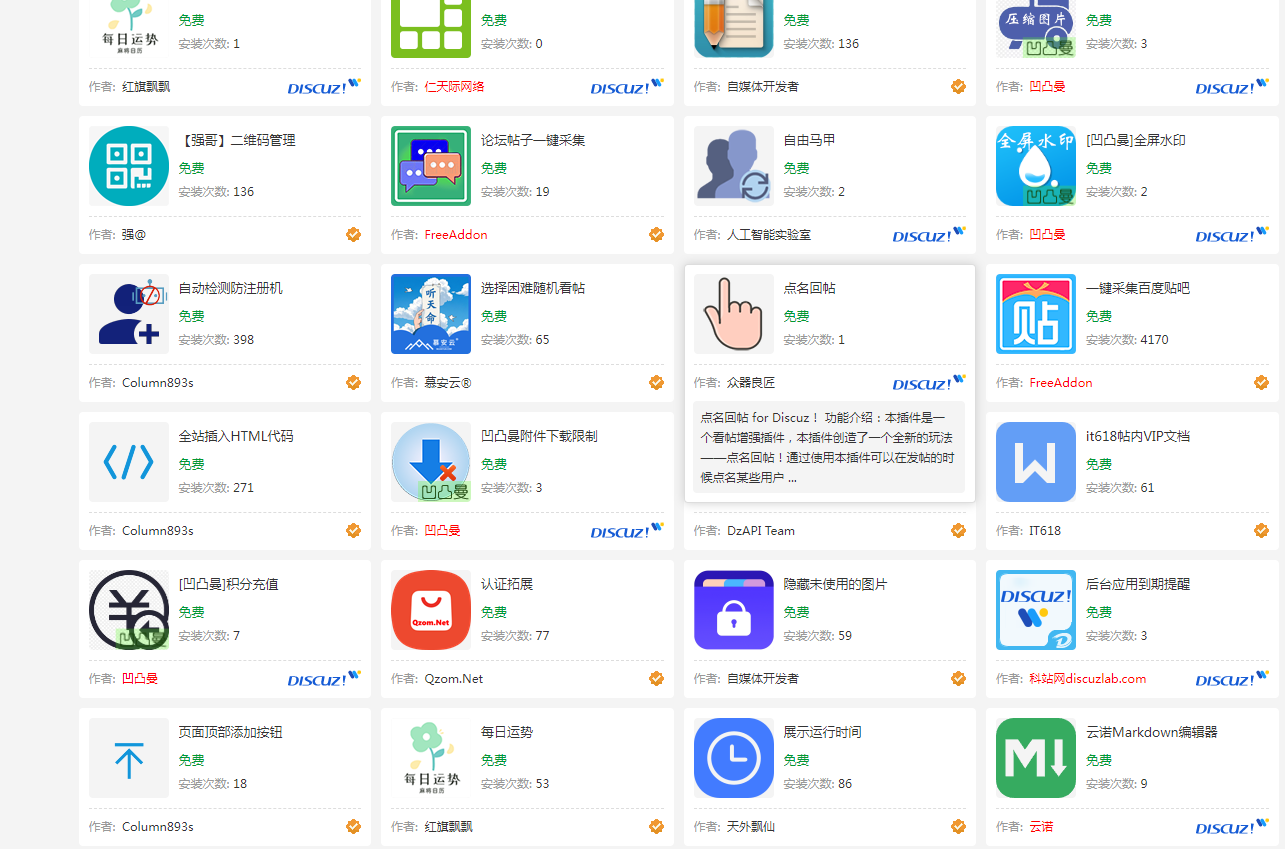Open the 自由马甲 plugin title
Viewport: 1285px width, 849px height.
click(x=809, y=140)
